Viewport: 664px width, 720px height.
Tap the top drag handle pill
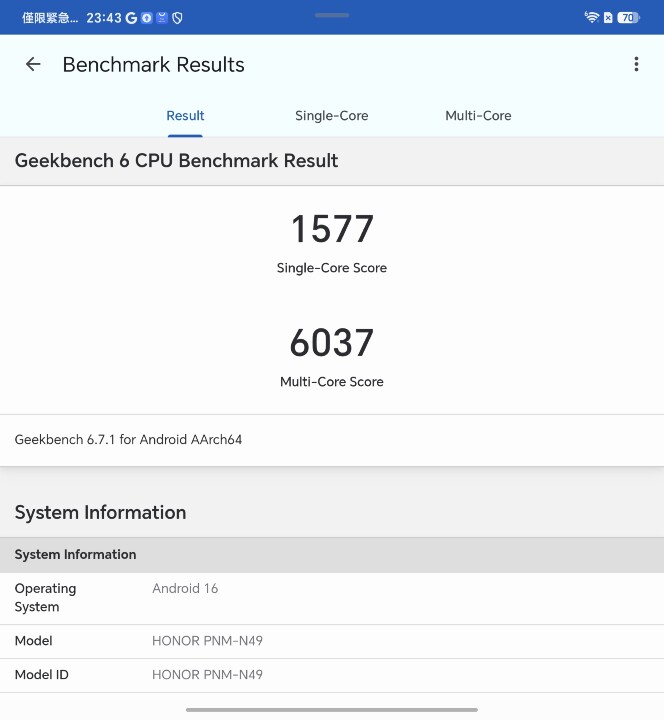pos(332,15)
